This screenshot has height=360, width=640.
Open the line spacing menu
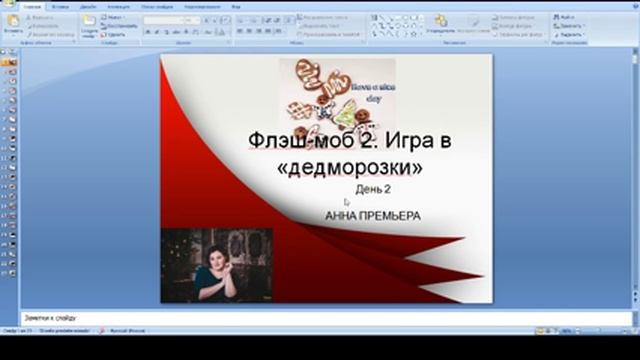[289, 20]
